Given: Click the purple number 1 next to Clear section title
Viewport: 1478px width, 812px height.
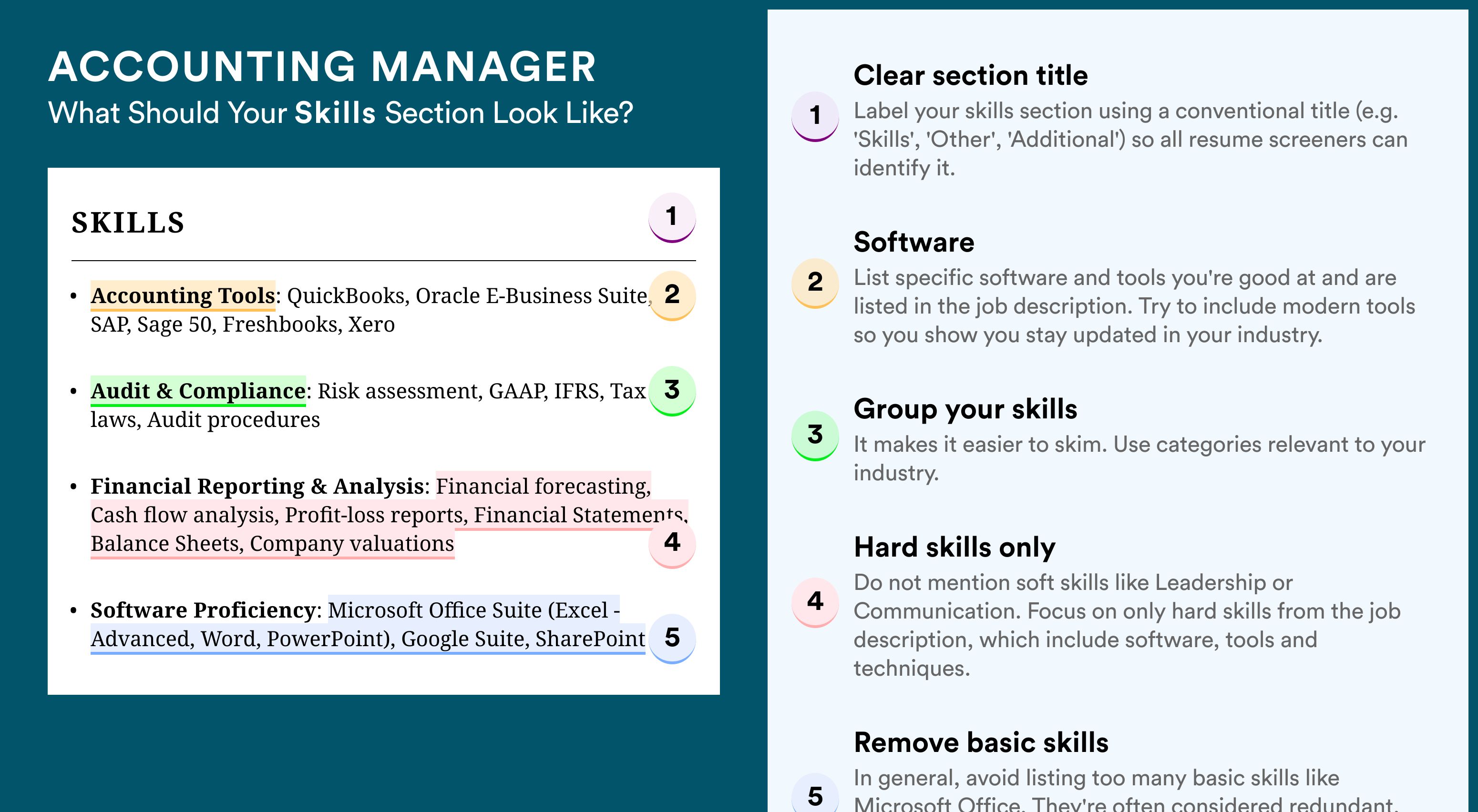Looking at the screenshot, I should point(815,116).
